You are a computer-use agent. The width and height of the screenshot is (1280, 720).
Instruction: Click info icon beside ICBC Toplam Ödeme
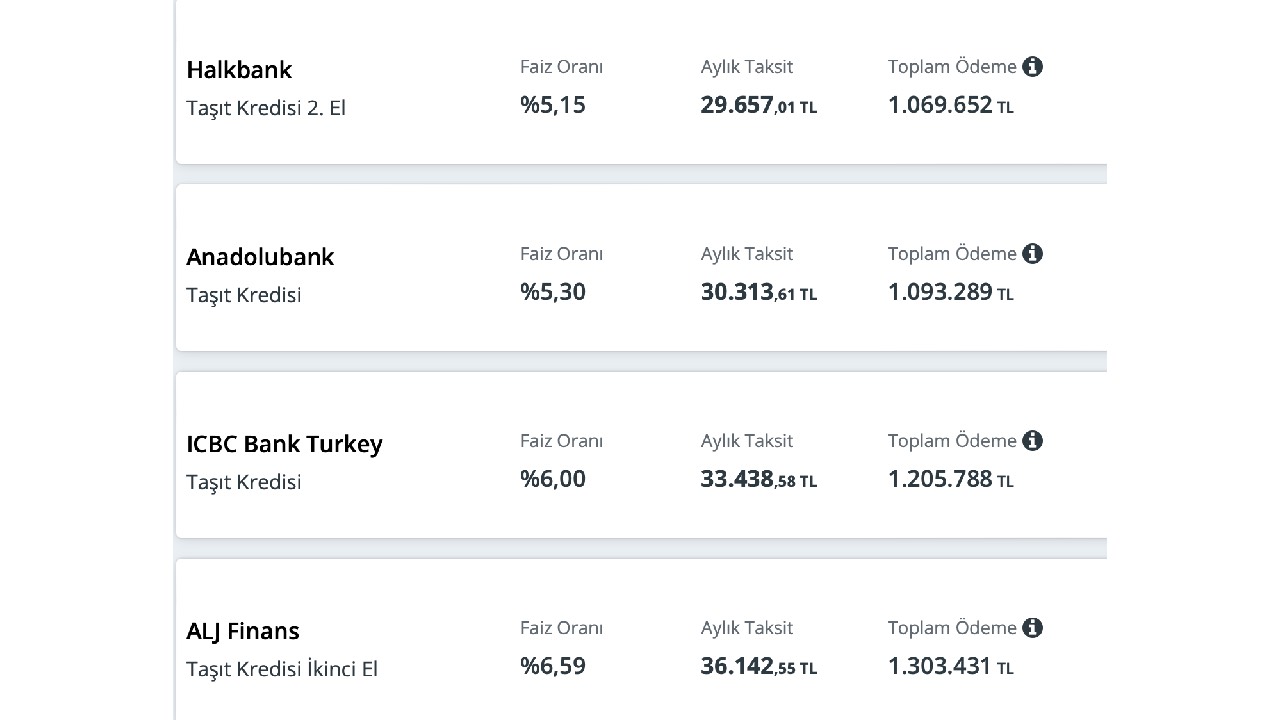1033,441
